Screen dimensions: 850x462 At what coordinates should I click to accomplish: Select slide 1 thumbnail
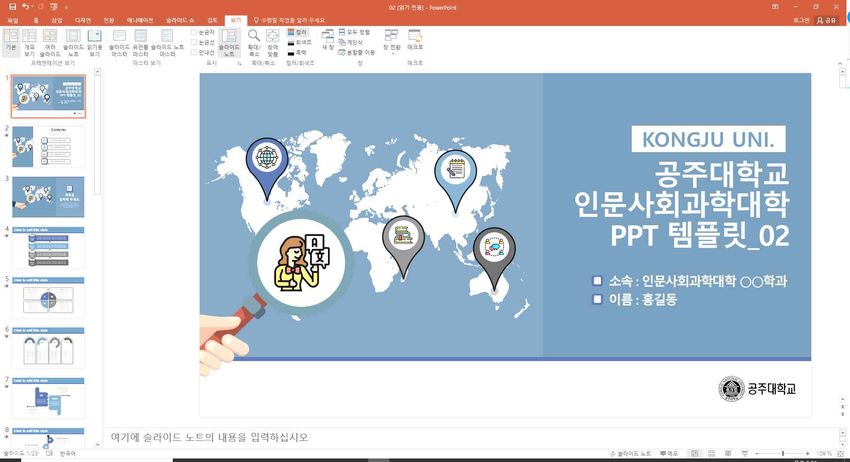[48, 96]
